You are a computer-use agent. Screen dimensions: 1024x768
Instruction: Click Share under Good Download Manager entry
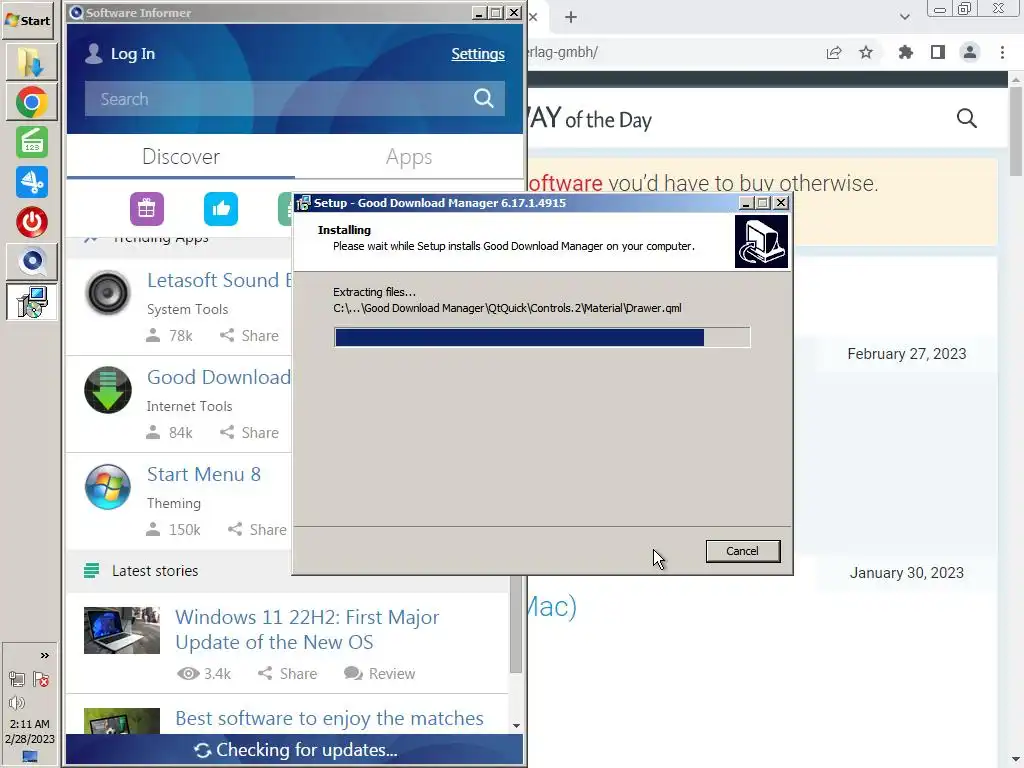click(x=249, y=432)
